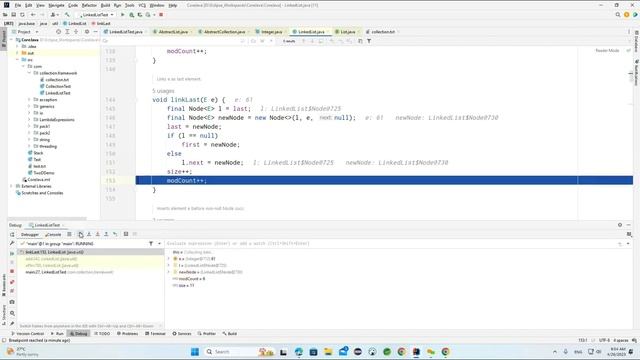640x360 pixels.
Task: Toggle the Database tool window stripe
Action: coord(636,40)
